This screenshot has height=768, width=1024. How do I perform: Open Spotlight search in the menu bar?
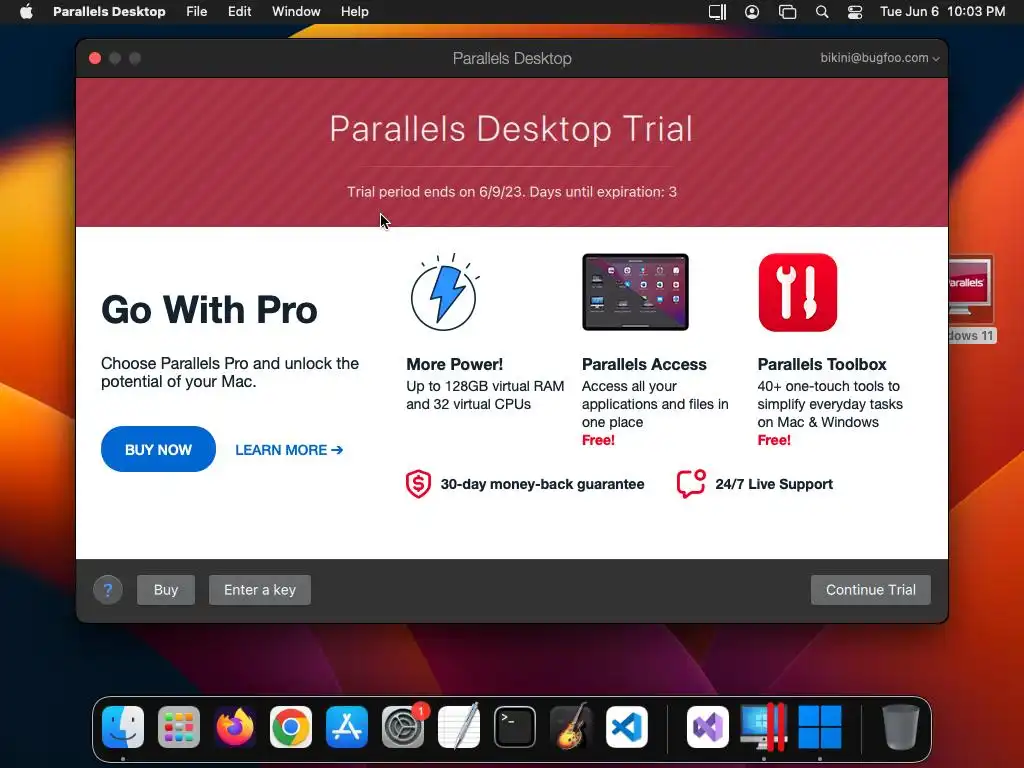click(822, 12)
